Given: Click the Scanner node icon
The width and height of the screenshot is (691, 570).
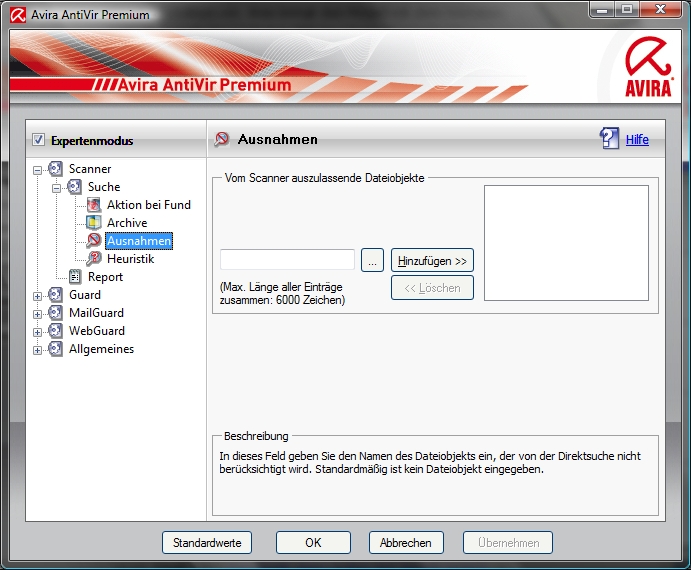Looking at the screenshot, I should point(55,169).
